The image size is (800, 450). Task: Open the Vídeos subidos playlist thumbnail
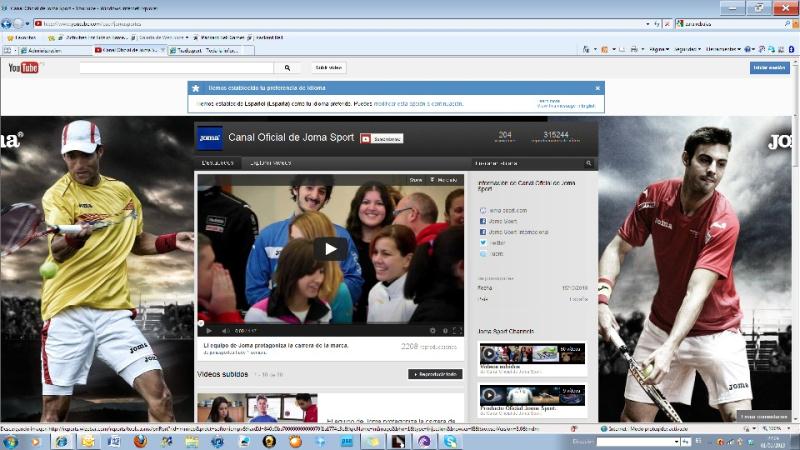(532, 353)
